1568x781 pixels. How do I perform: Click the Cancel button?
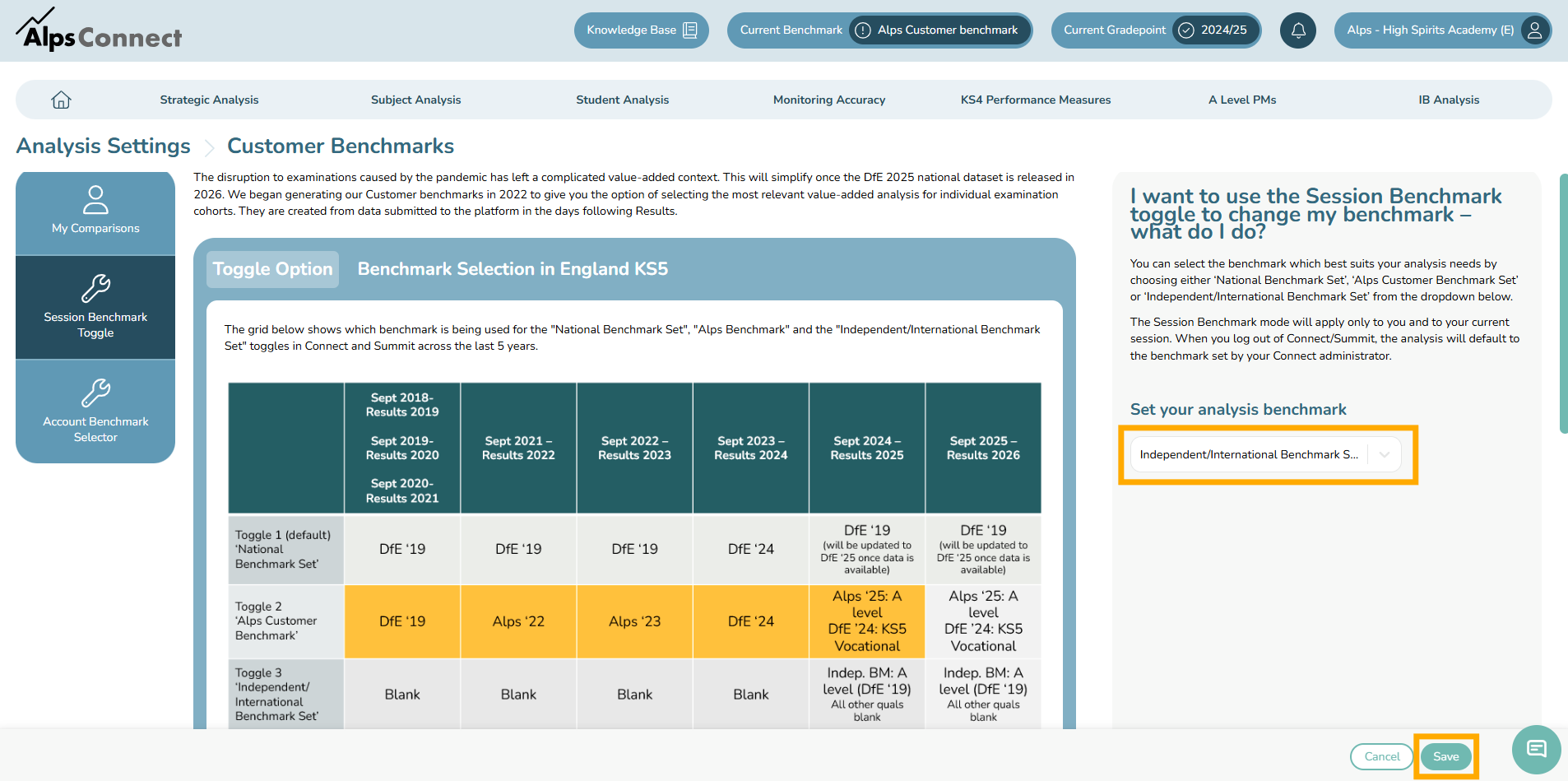pos(1381,756)
